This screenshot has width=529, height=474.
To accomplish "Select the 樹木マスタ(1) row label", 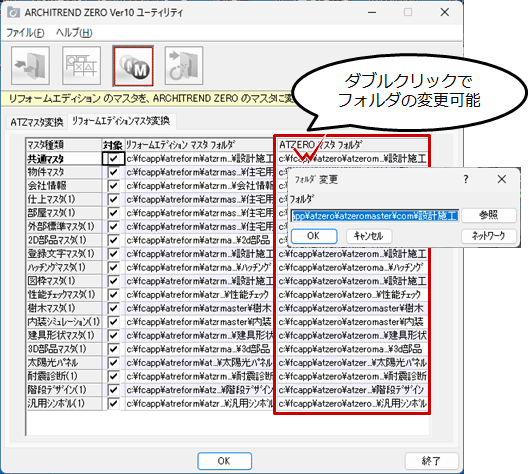I will click(64, 308).
